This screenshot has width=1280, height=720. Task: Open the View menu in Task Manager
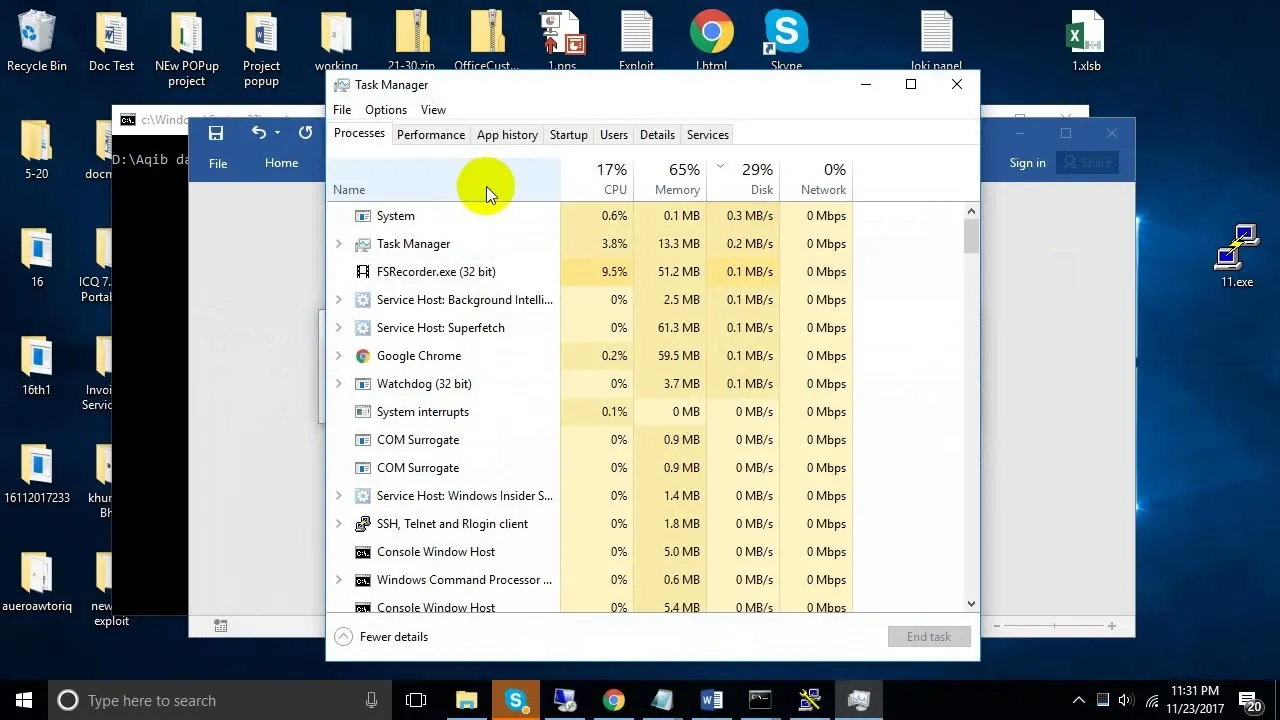(433, 110)
